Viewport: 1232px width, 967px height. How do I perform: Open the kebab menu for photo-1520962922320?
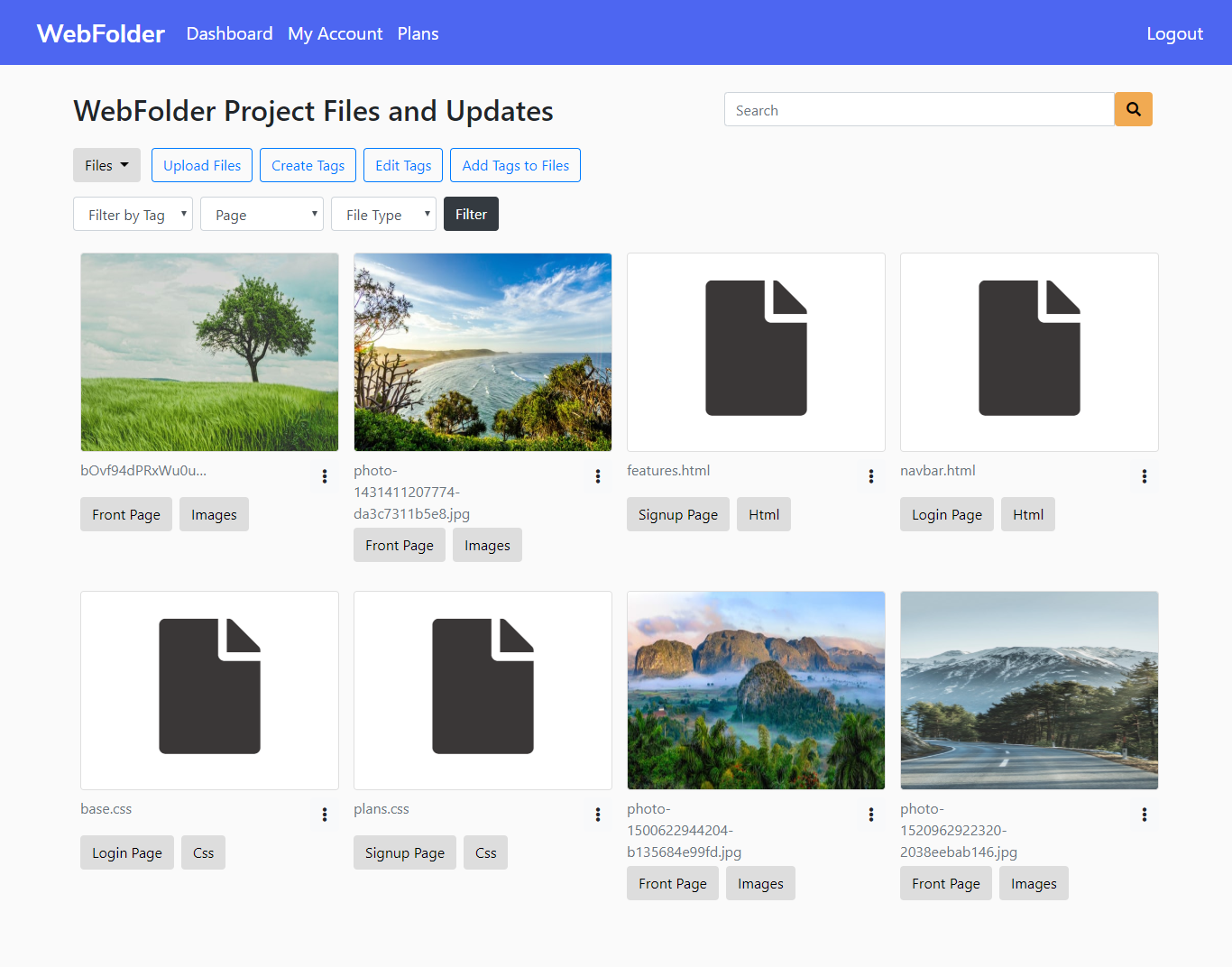point(1144,815)
